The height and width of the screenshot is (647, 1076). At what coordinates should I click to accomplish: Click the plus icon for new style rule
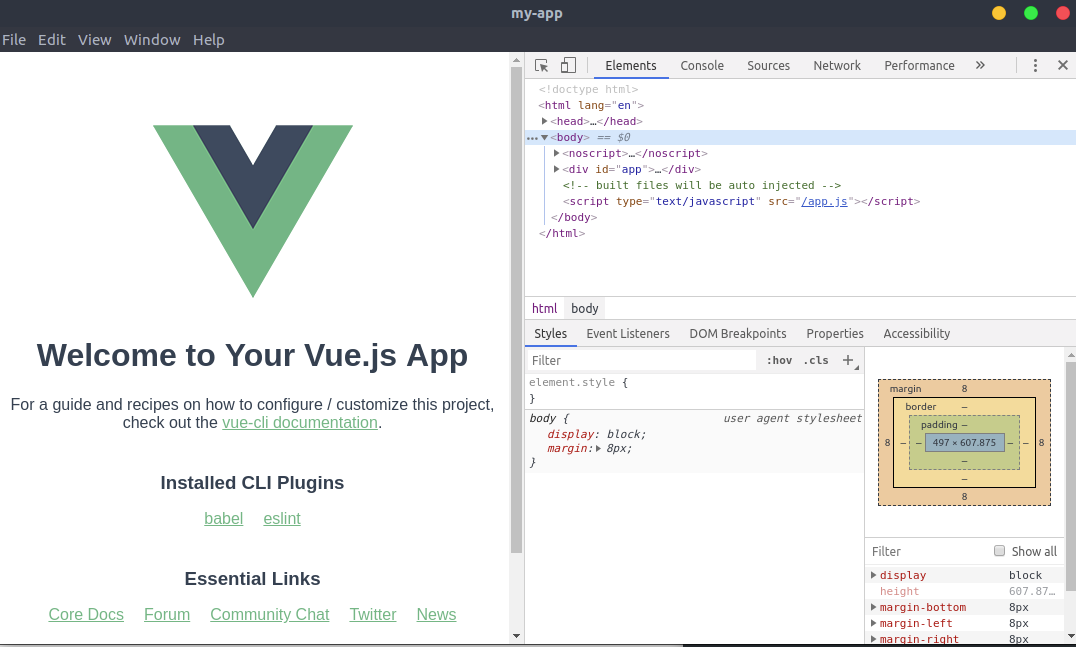point(848,360)
